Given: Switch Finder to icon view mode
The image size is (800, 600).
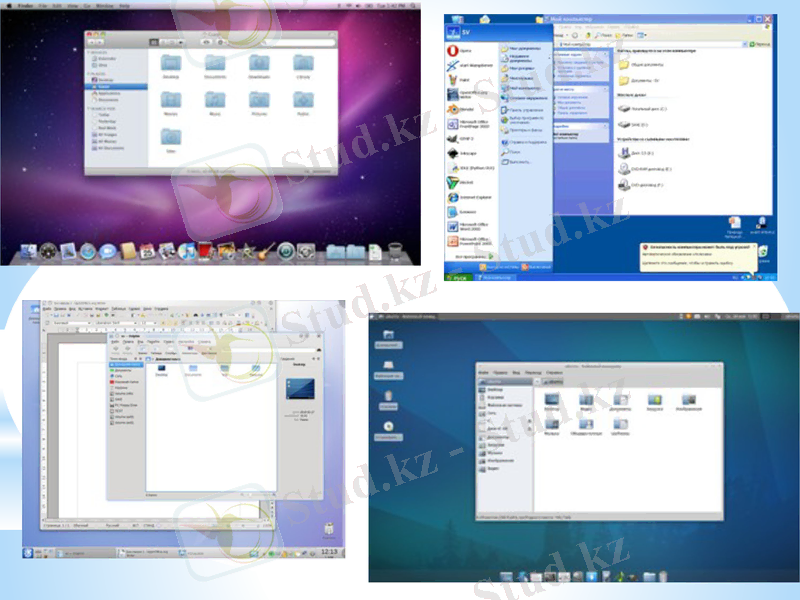Looking at the screenshot, I should [x=151, y=42].
